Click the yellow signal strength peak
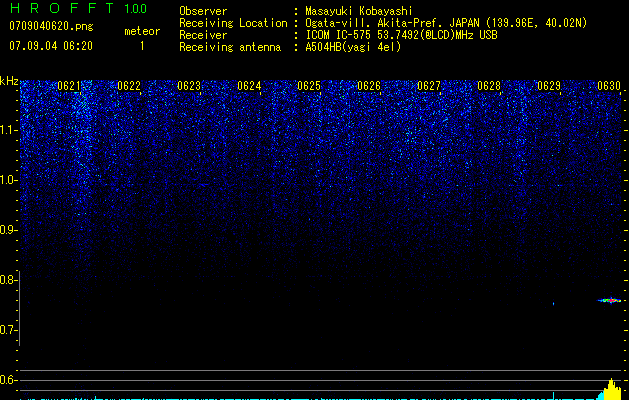 click(x=611, y=389)
